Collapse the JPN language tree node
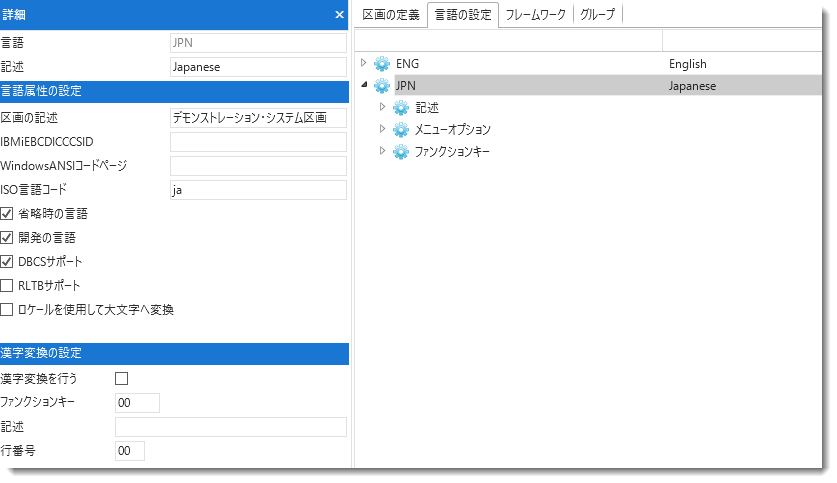The height and width of the screenshot is (483, 837). (x=363, y=86)
